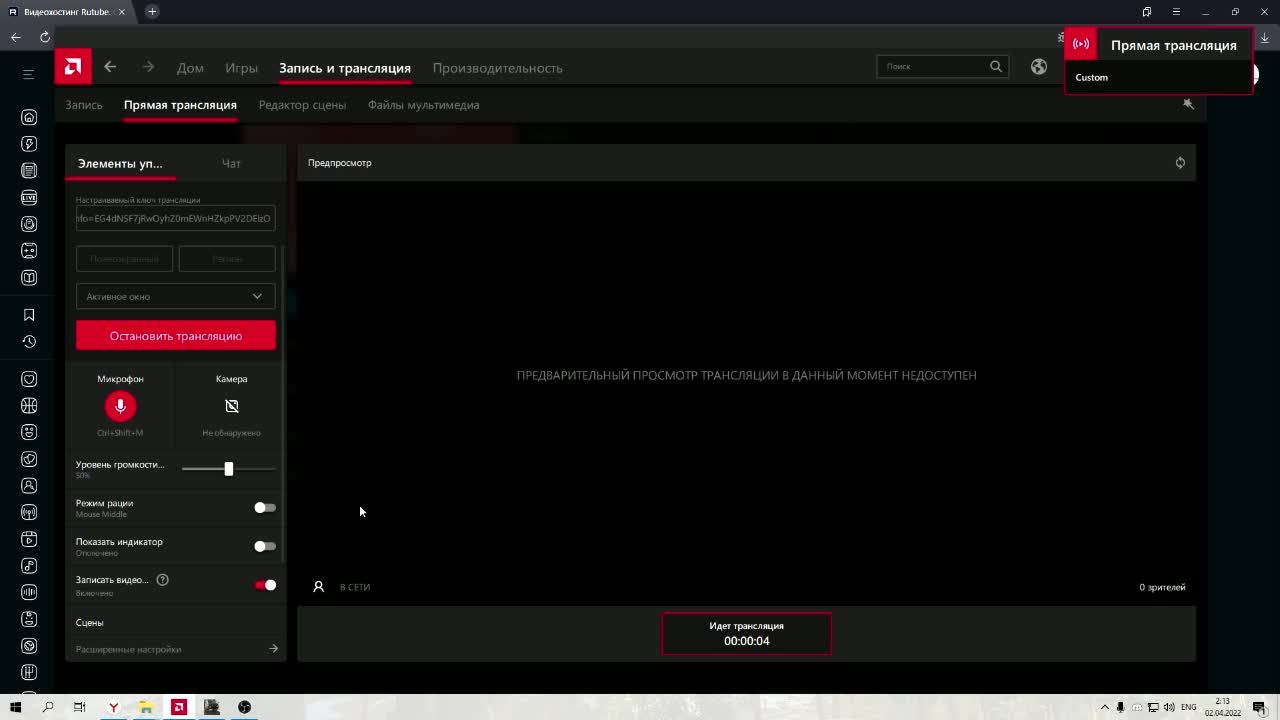
Task: Open the Rutube sidebar history clock icon
Action: [x=29, y=341]
